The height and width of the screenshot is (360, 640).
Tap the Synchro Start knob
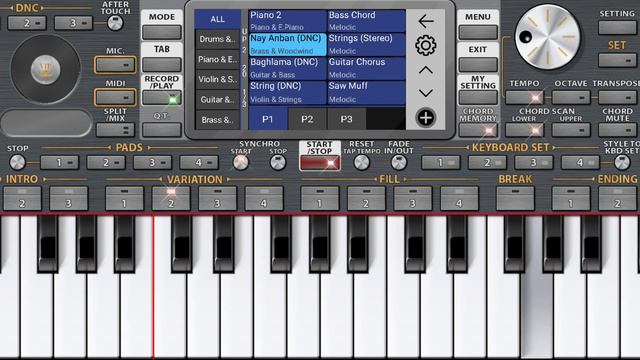[240, 163]
